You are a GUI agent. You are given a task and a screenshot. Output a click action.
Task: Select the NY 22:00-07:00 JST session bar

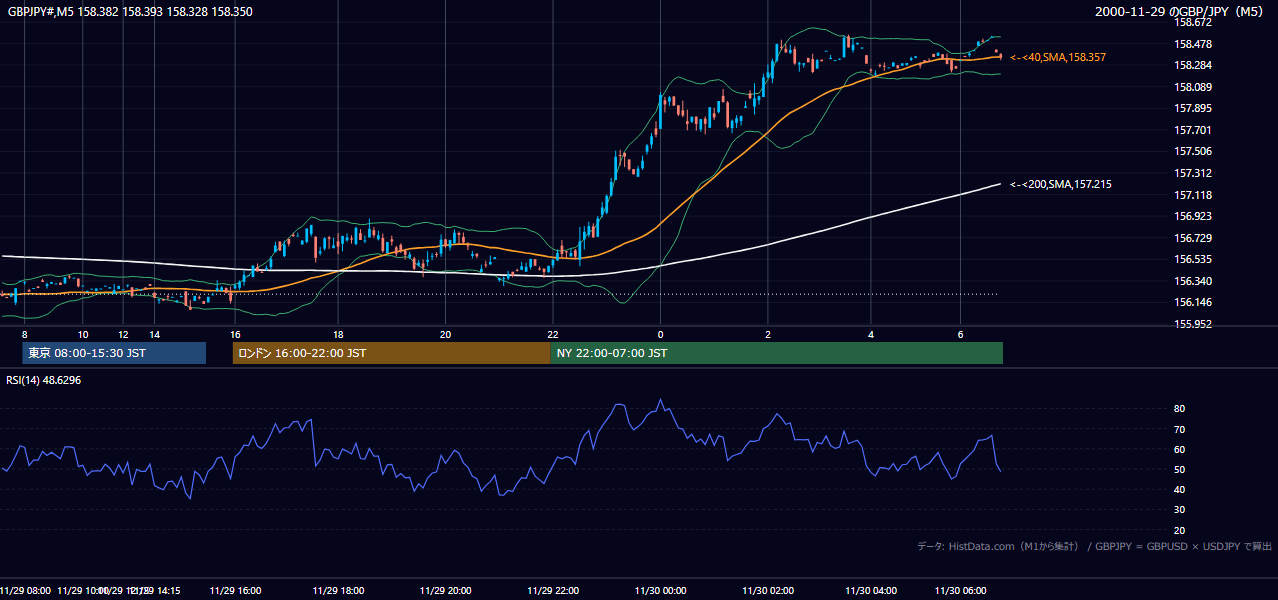tap(776, 353)
